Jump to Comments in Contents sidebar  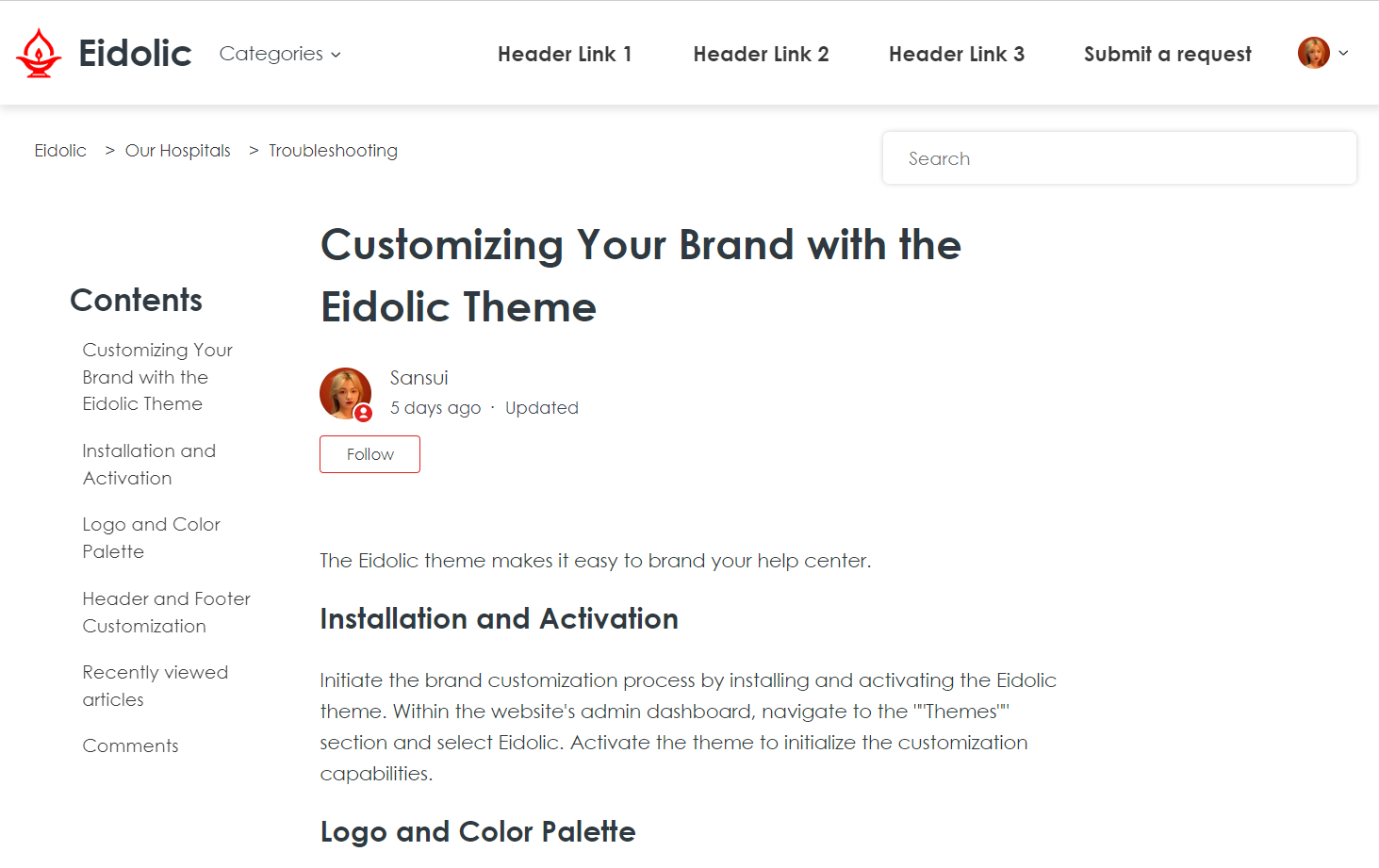[x=130, y=746]
